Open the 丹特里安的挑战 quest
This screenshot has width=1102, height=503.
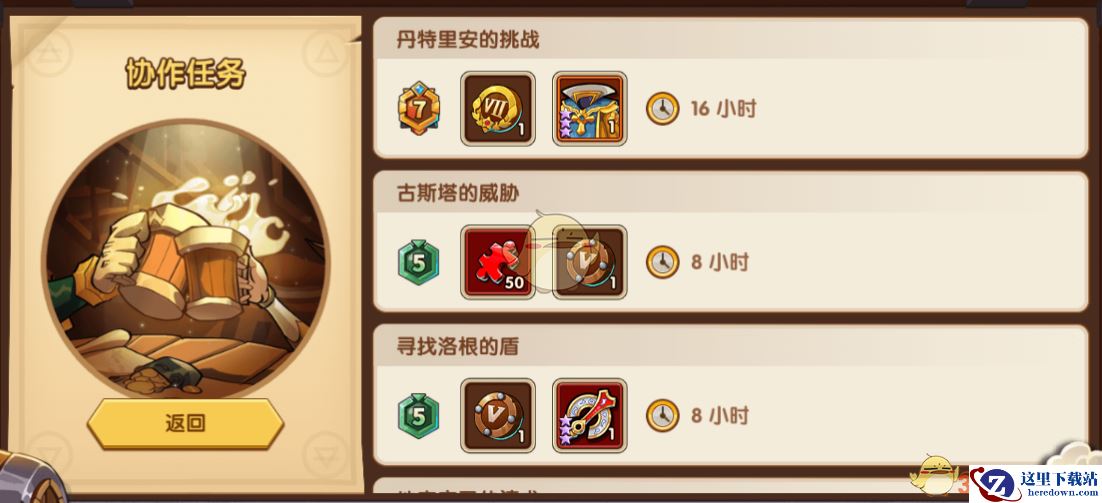tap(730, 88)
